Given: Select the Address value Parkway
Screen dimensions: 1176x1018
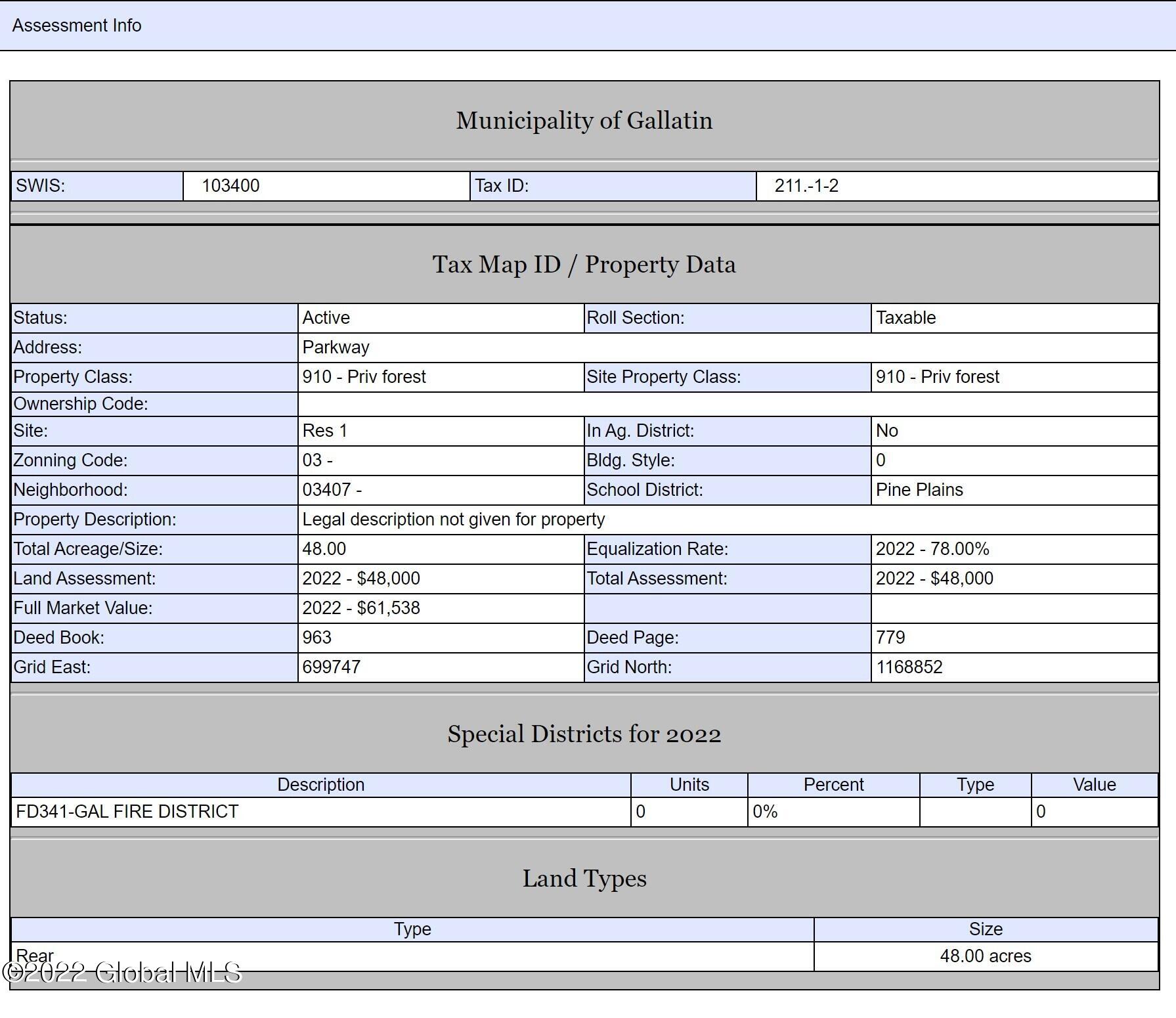Looking at the screenshot, I should tap(336, 347).
